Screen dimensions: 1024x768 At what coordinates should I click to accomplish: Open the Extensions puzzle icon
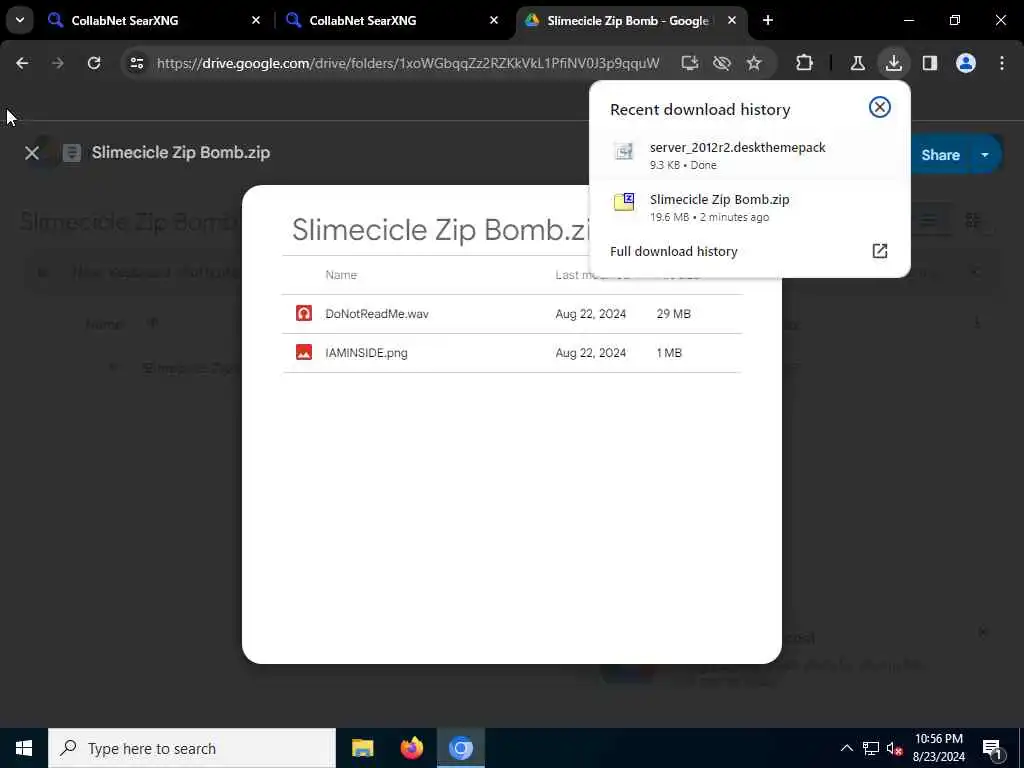point(805,63)
